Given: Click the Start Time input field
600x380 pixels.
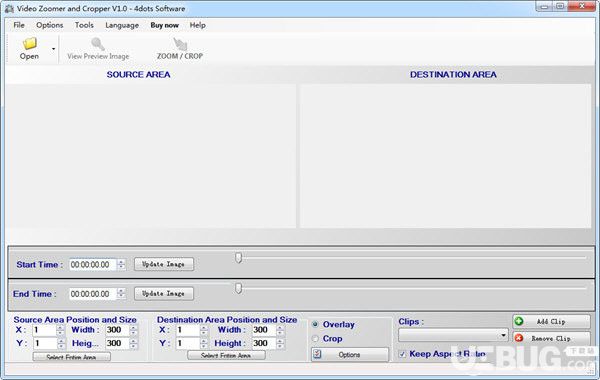Looking at the screenshot, I should pyautogui.click(x=93, y=264).
